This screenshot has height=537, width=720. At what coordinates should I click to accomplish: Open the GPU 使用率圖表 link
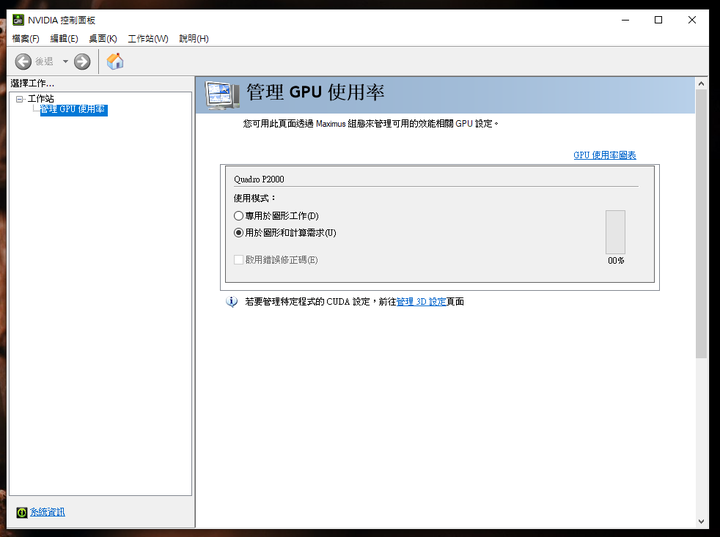tap(605, 155)
